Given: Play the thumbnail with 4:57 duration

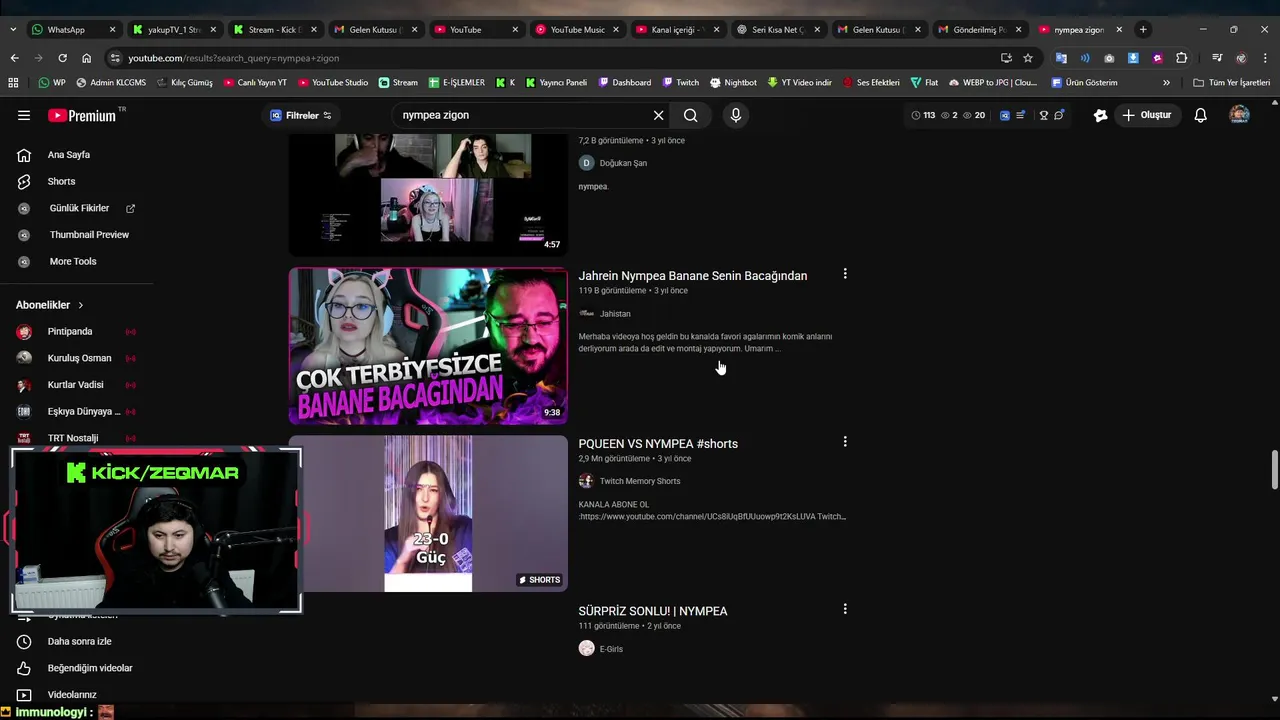Looking at the screenshot, I should [x=428, y=194].
